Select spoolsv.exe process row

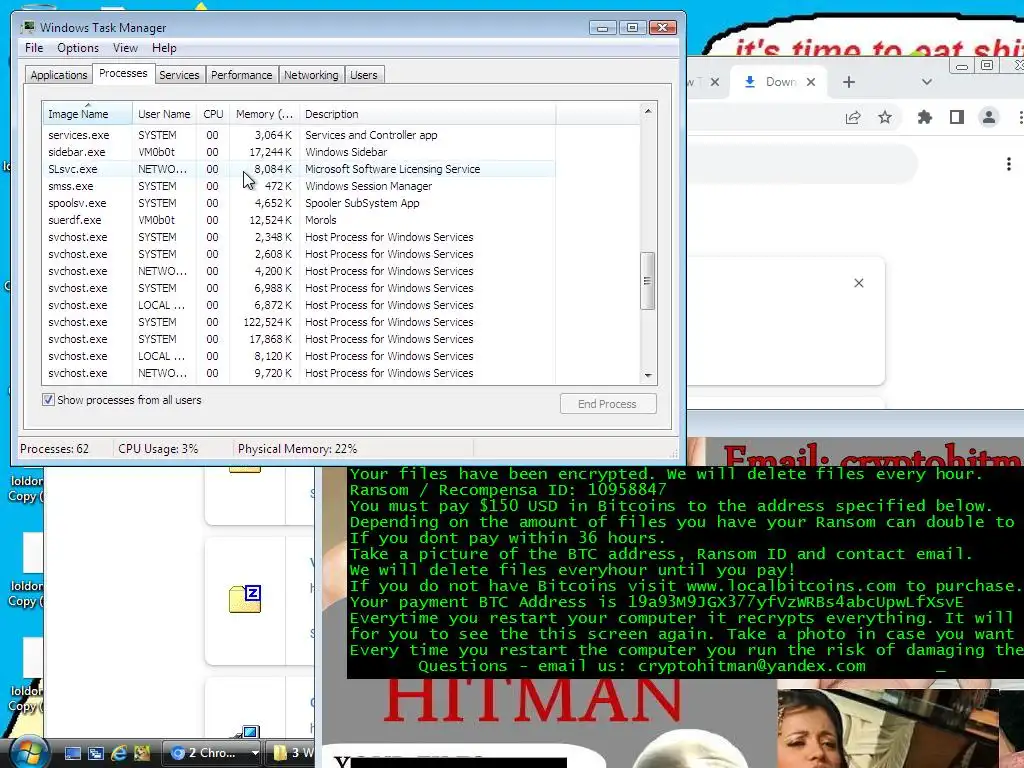pos(299,203)
